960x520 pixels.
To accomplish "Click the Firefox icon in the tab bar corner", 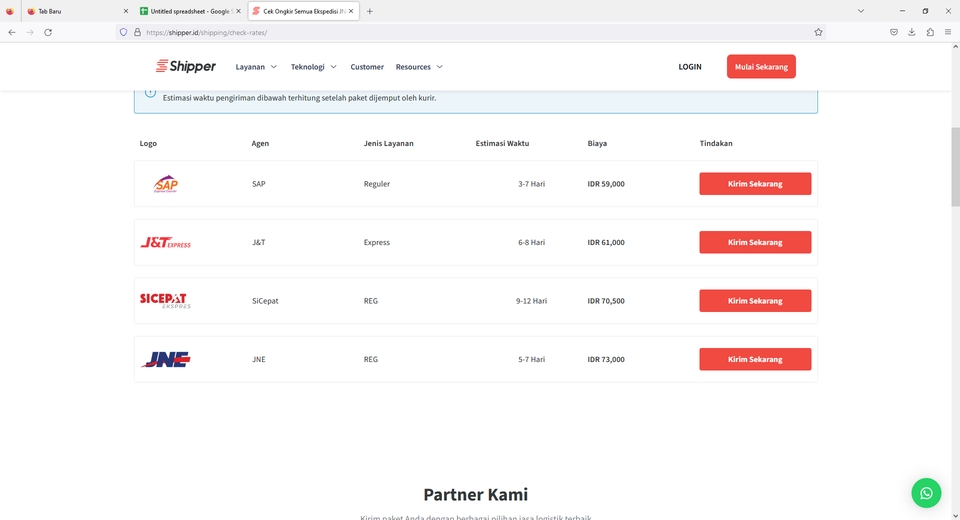I will [x=9, y=11].
